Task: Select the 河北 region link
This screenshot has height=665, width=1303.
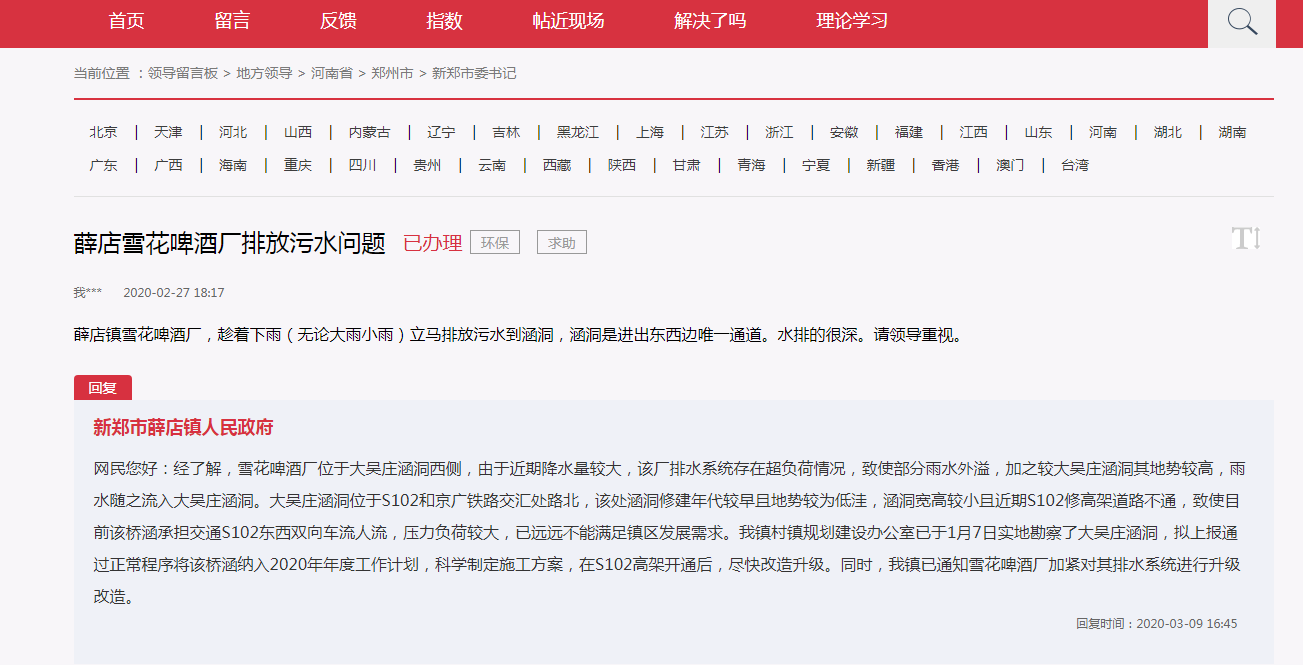Action: tap(233, 132)
